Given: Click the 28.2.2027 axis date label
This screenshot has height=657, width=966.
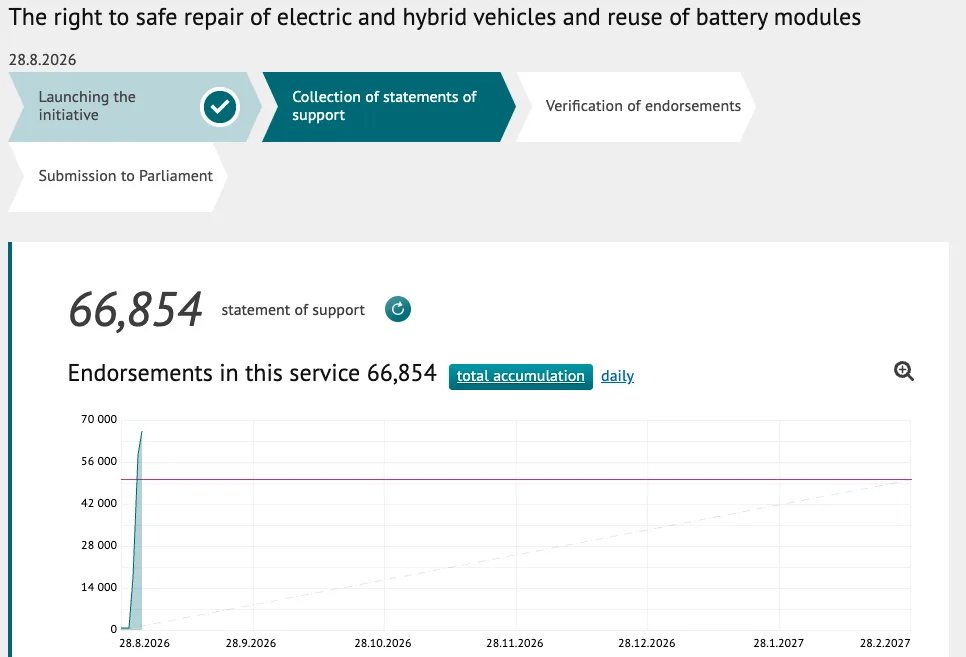Looking at the screenshot, I should (885, 643).
